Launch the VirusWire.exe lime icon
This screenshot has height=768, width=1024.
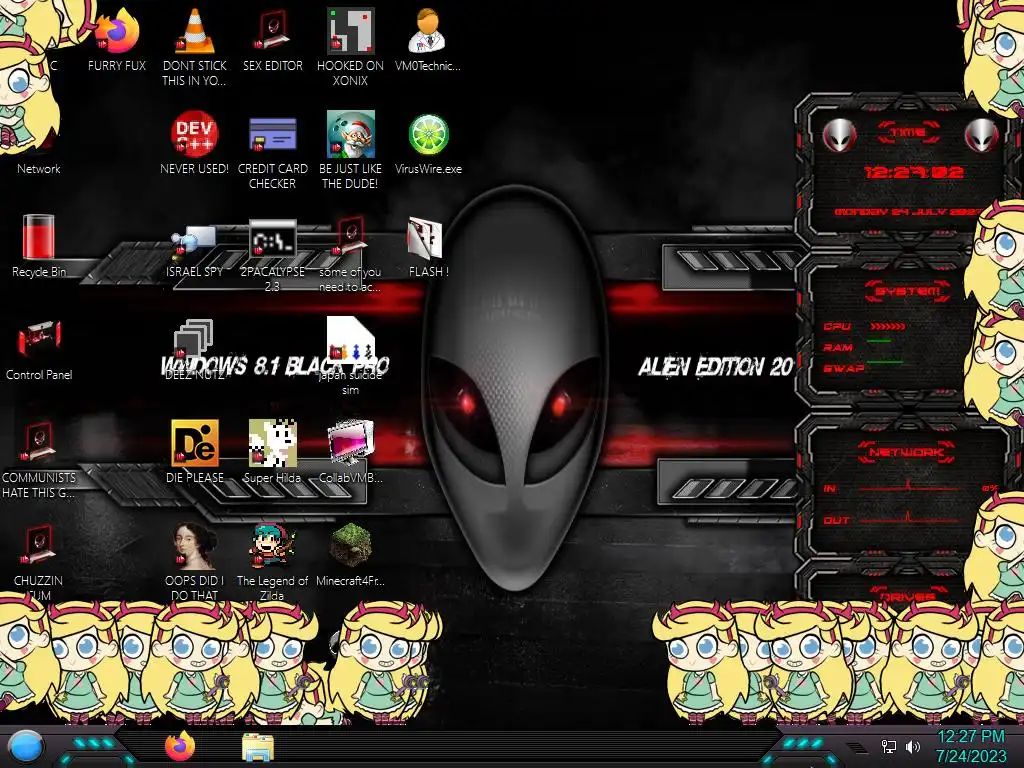(428, 134)
